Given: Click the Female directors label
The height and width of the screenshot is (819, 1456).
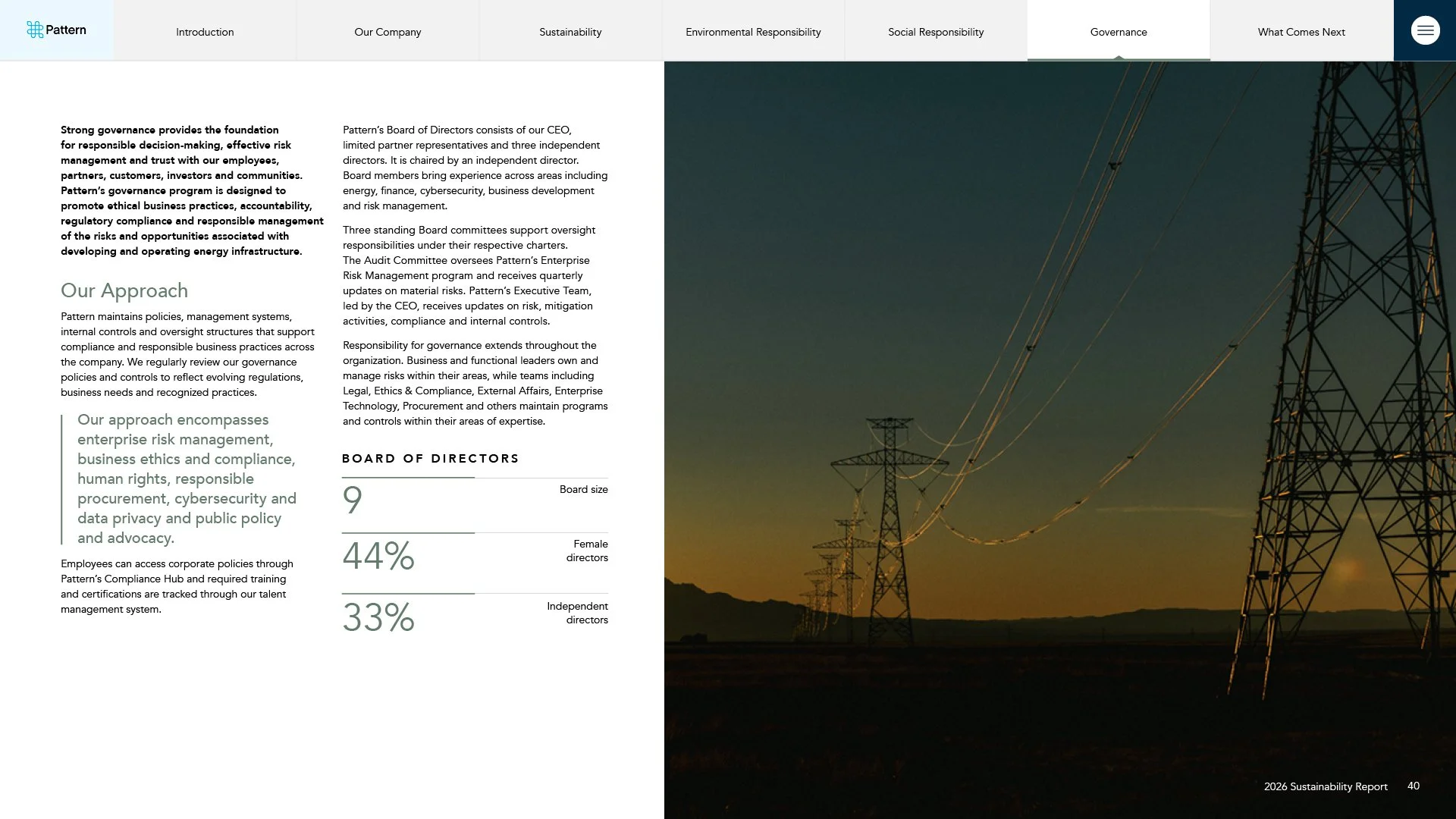Looking at the screenshot, I should point(587,551).
